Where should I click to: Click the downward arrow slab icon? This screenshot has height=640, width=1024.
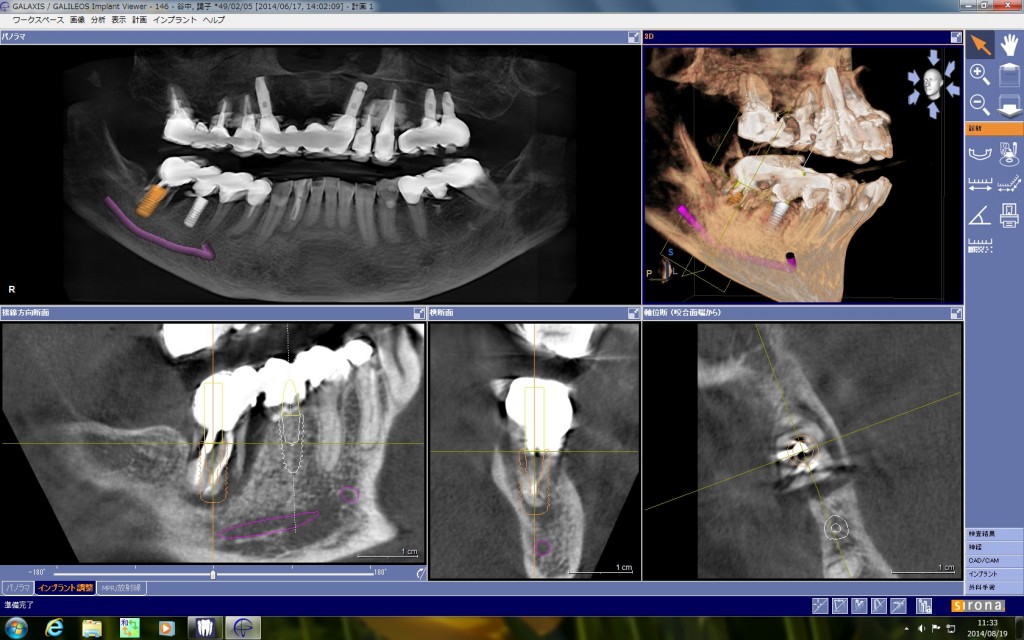pos(1009,104)
